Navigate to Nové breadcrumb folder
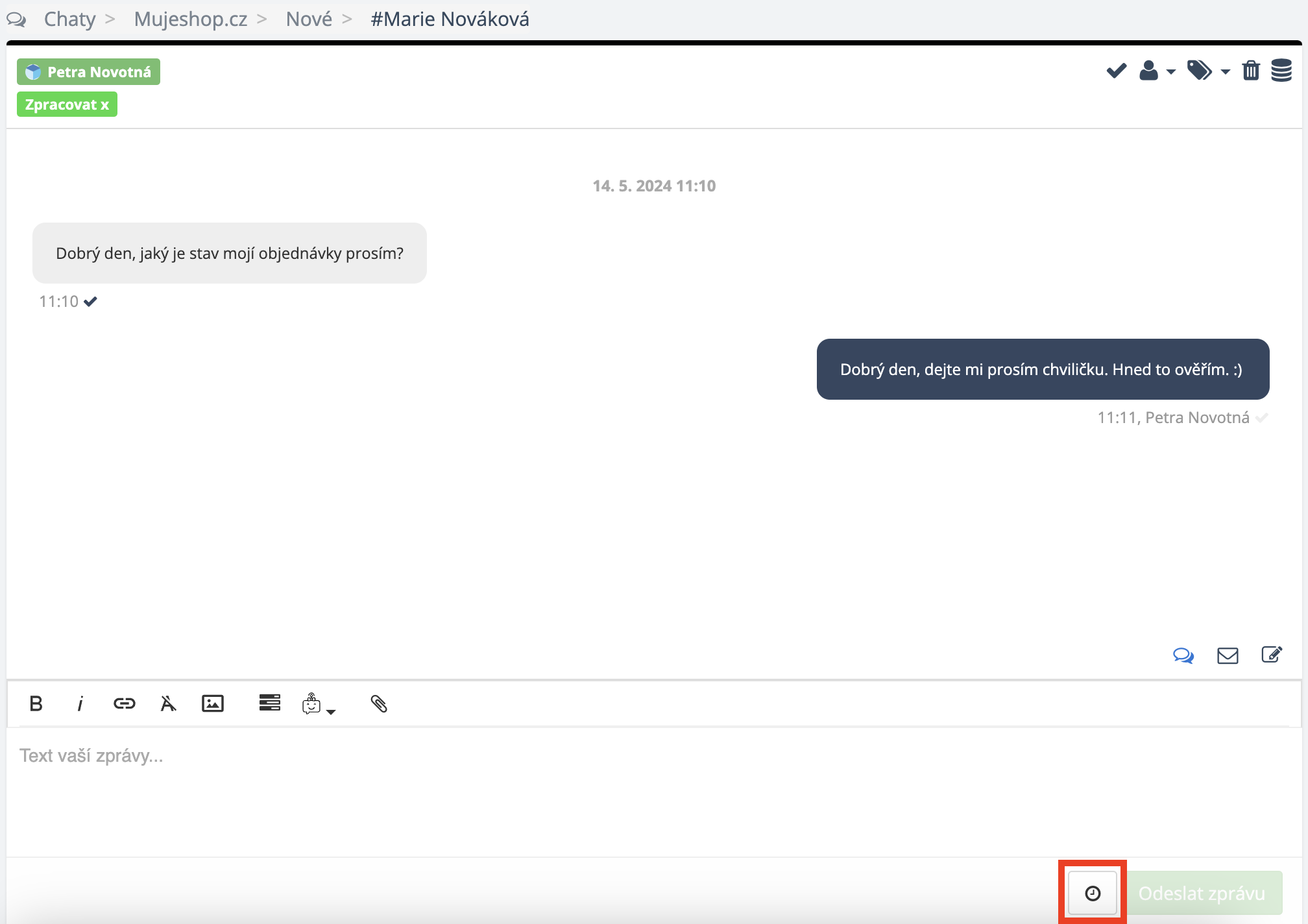1308x924 pixels. 309,19
